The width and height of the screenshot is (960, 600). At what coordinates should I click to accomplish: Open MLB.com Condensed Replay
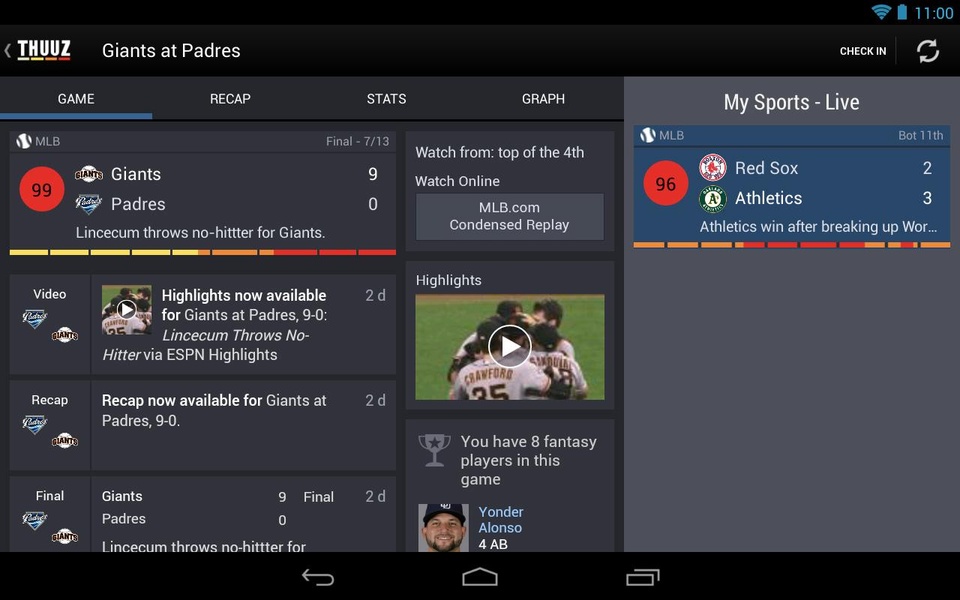coord(509,217)
